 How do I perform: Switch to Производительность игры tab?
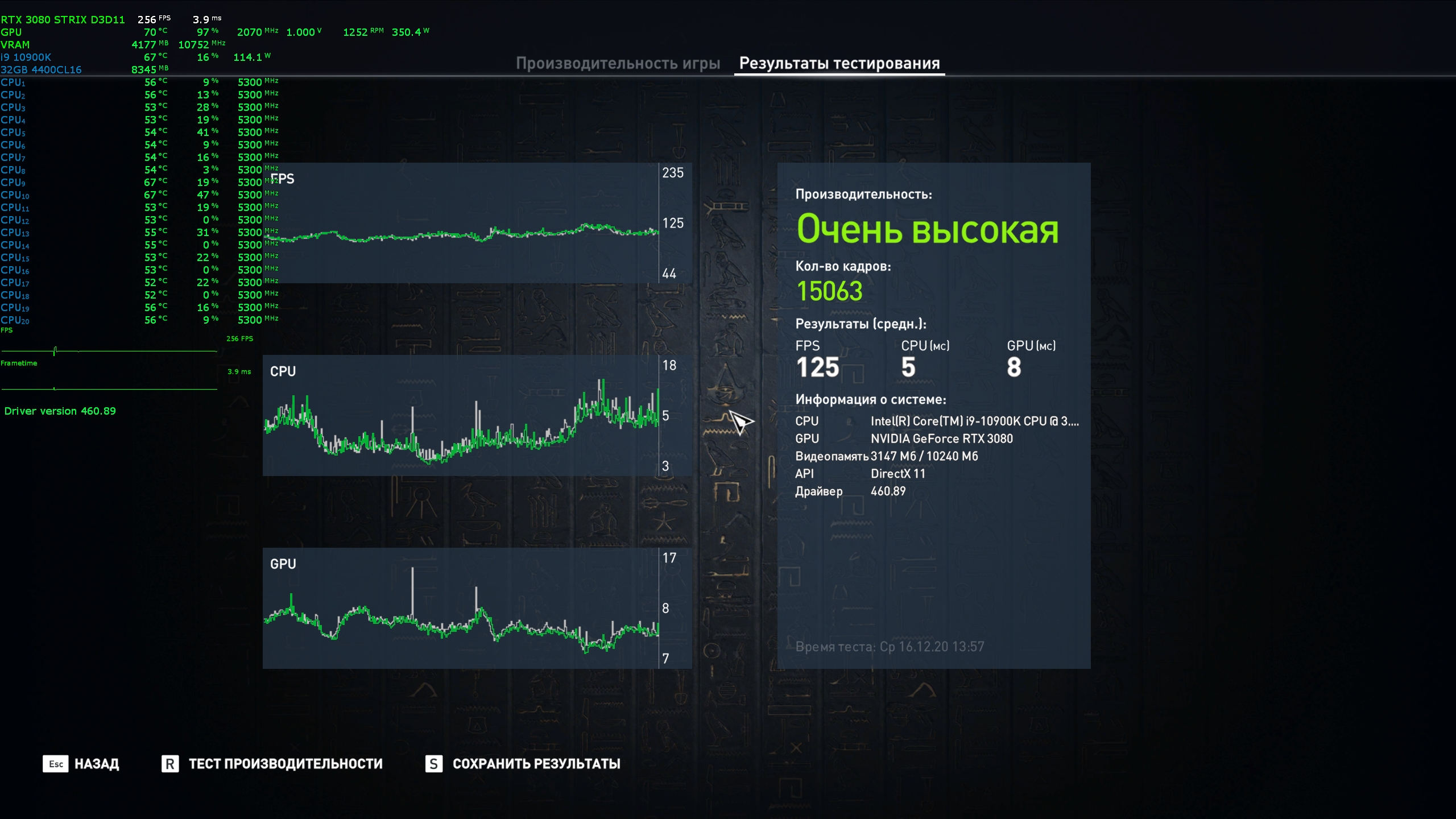pos(618,64)
